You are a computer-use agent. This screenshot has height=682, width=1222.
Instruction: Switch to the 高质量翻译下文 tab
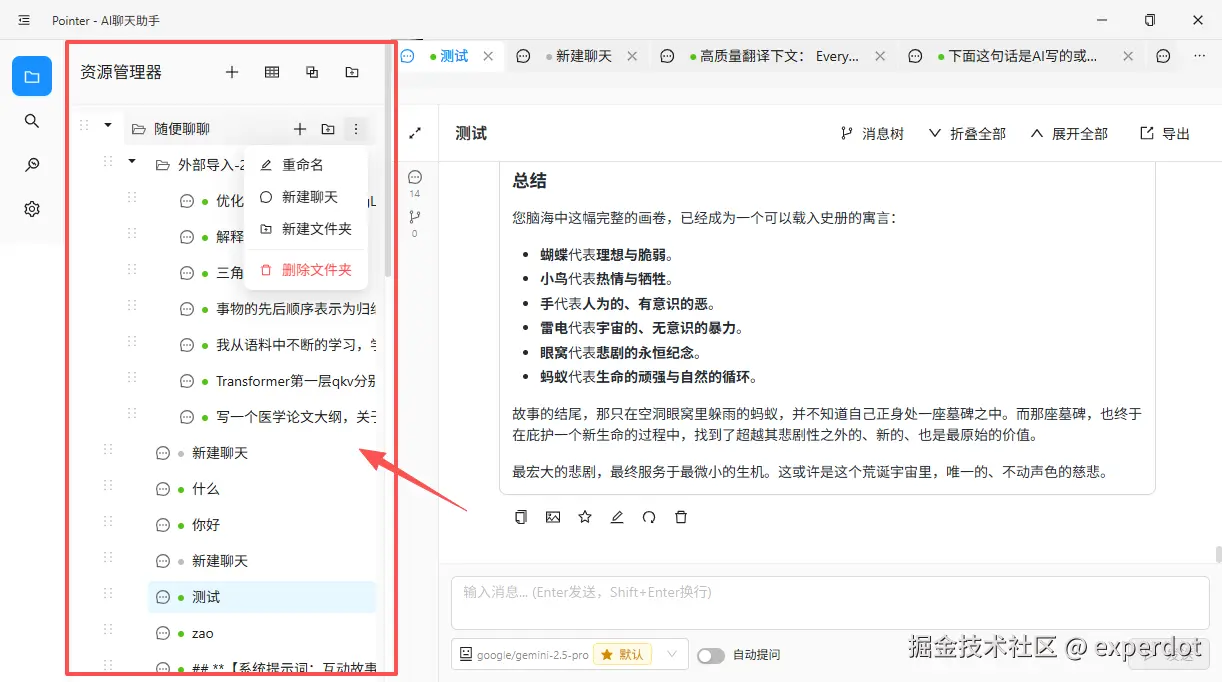pos(780,56)
